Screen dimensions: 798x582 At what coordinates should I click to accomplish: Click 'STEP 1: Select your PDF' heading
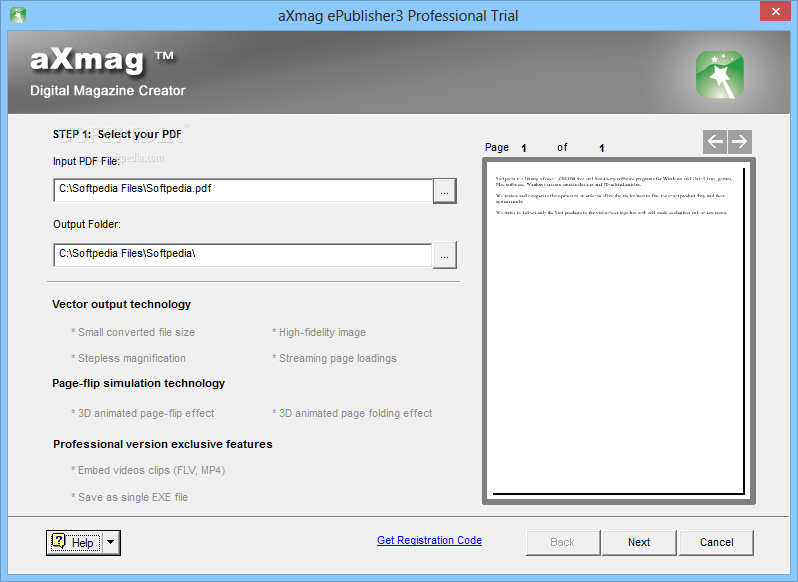(118, 134)
